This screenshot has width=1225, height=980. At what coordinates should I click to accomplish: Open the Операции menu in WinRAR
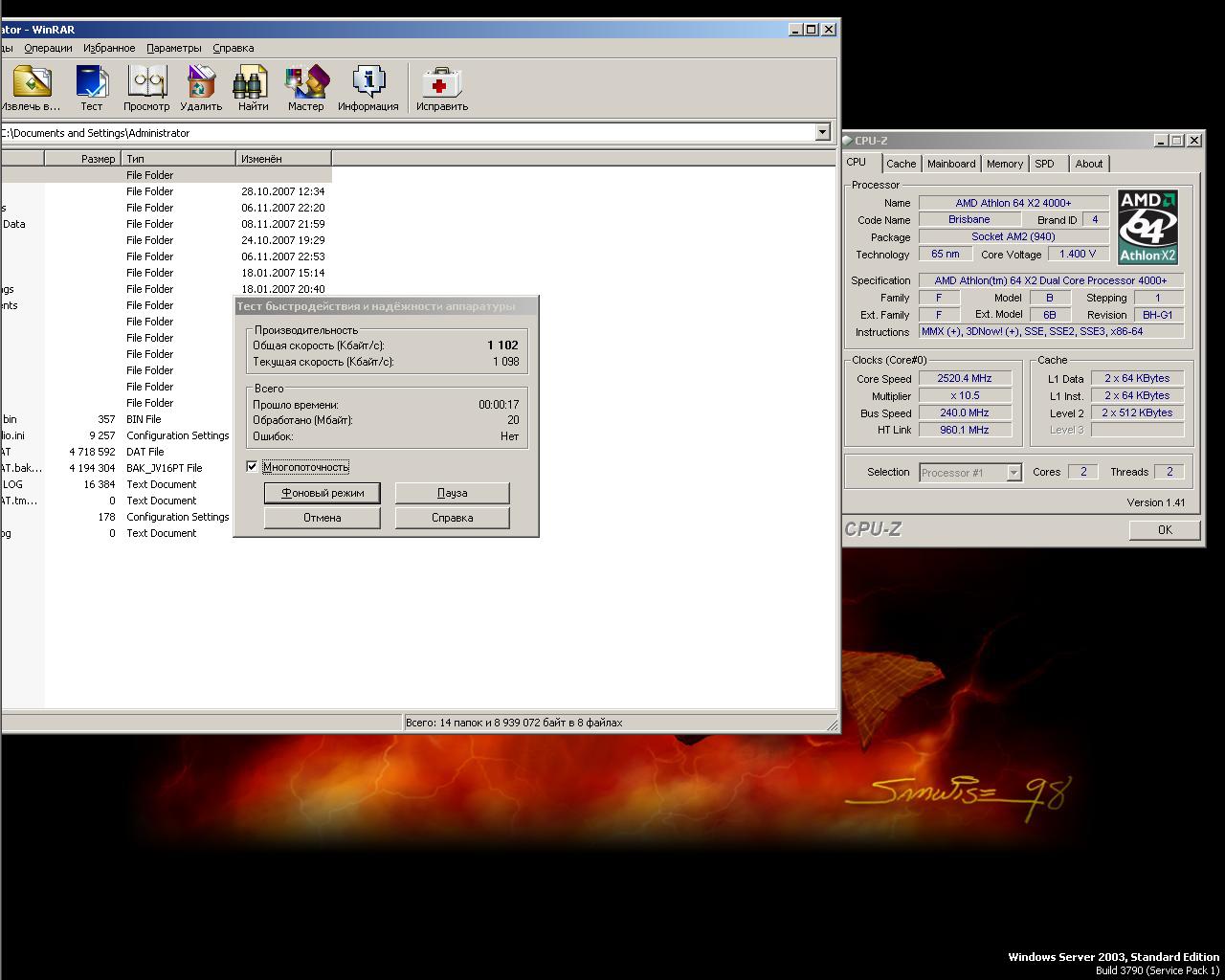(48, 48)
